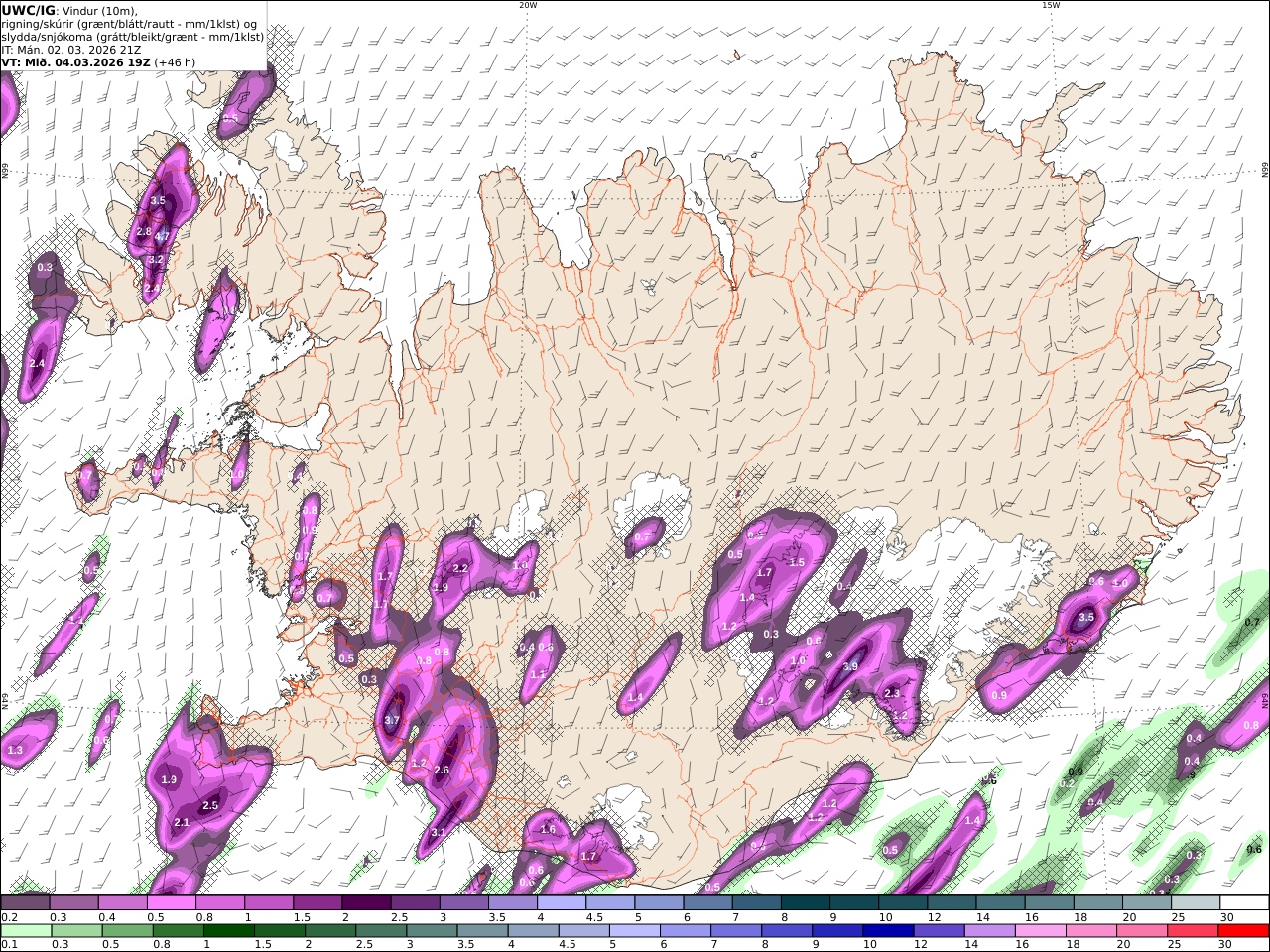Click the '2.1' value off the southwest coast

click(x=182, y=823)
